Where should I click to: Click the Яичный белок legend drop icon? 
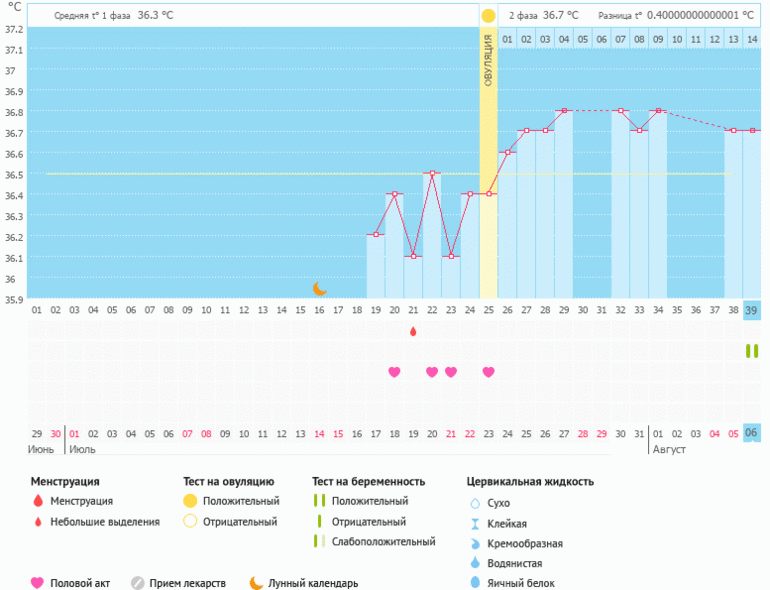[475, 583]
